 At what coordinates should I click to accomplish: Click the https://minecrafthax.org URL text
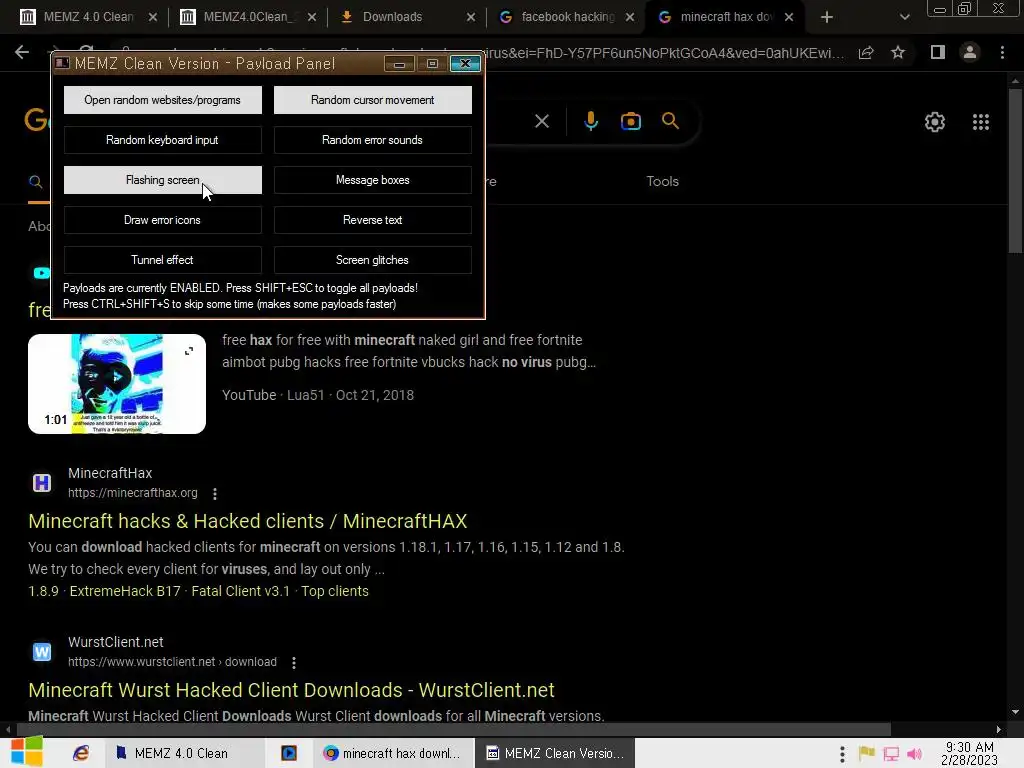click(x=133, y=493)
